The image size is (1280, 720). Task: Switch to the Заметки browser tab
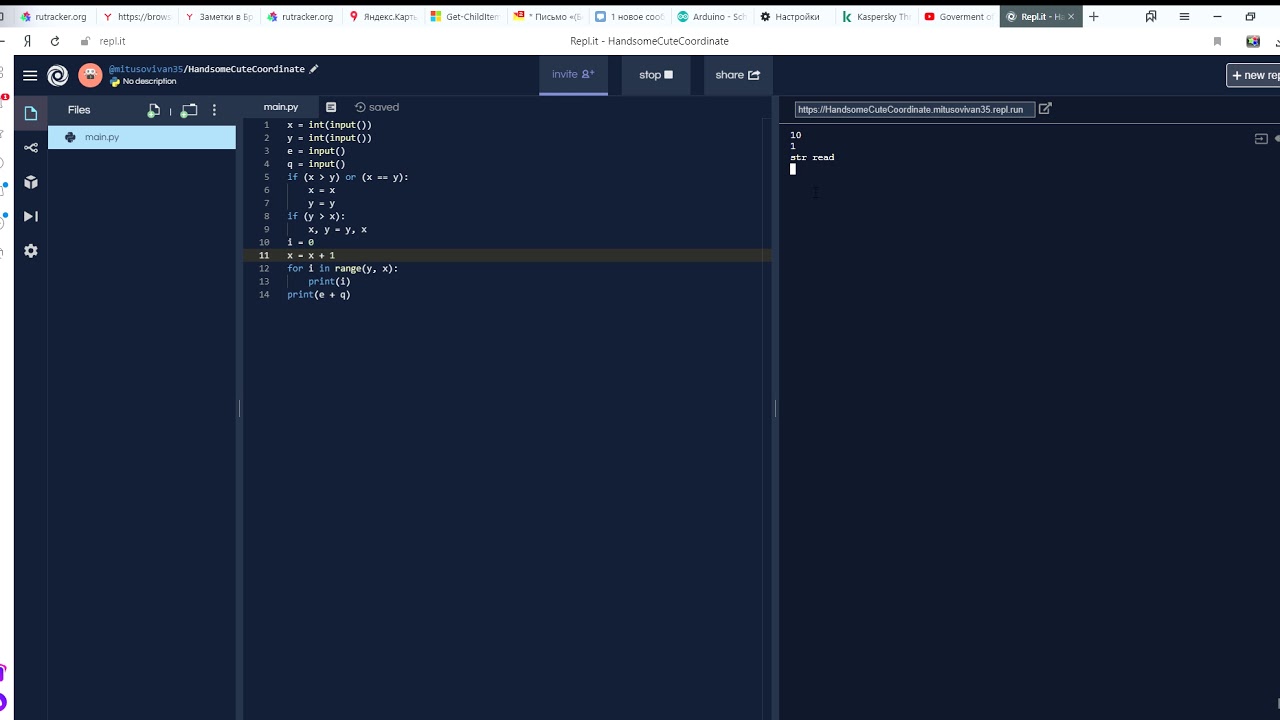tap(219, 16)
